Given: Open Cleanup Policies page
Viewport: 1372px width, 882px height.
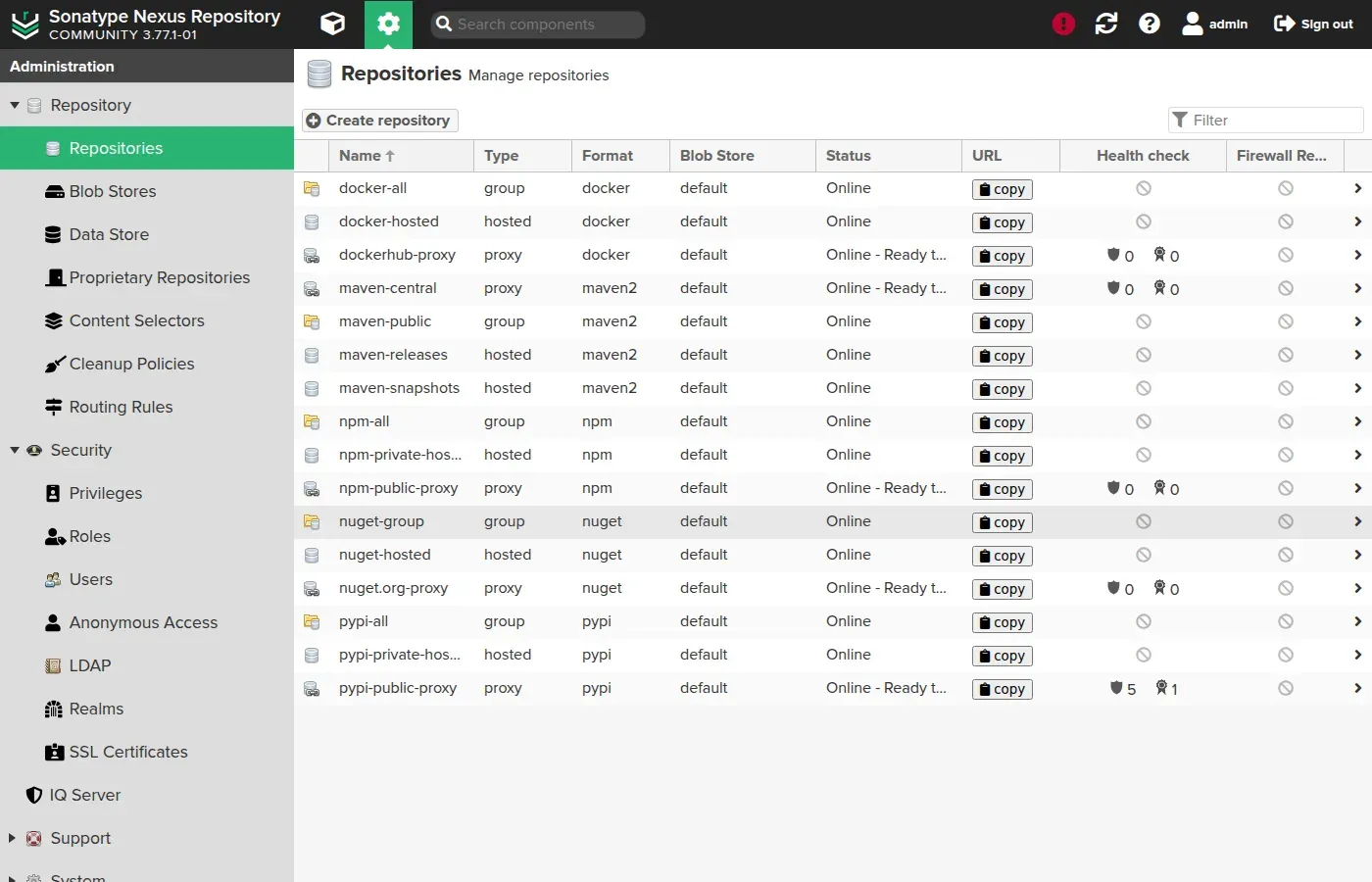Looking at the screenshot, I should (147, 364).
